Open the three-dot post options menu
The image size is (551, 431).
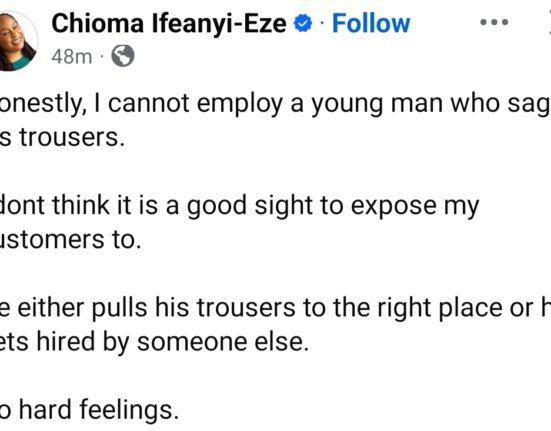coord(494,22)
